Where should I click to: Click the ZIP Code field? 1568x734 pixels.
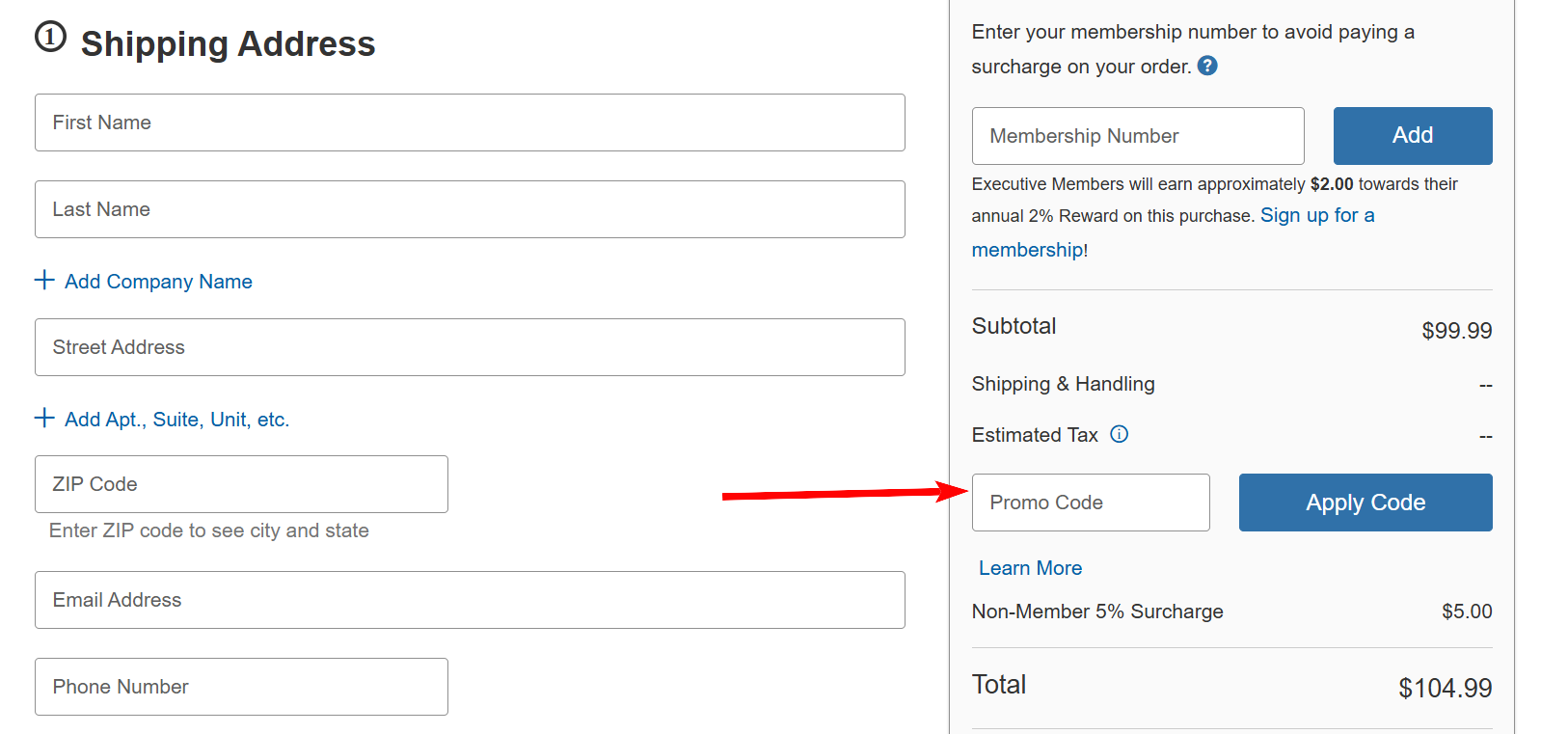tap(240, 483)
